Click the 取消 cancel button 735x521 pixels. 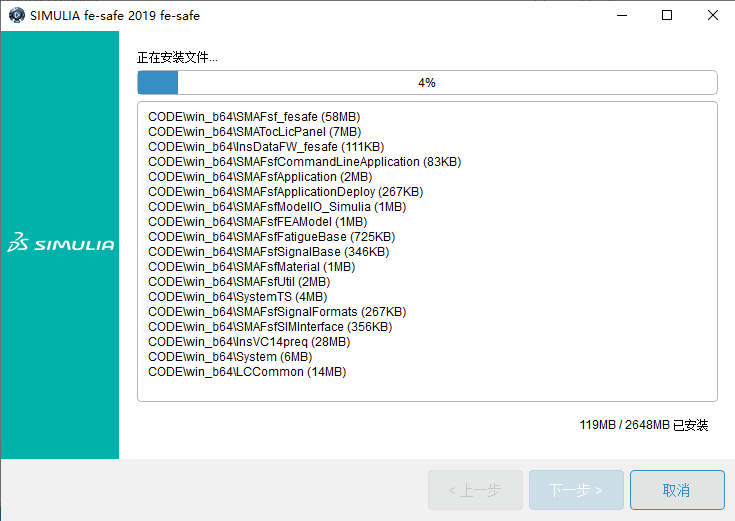[x=677, y=490]
